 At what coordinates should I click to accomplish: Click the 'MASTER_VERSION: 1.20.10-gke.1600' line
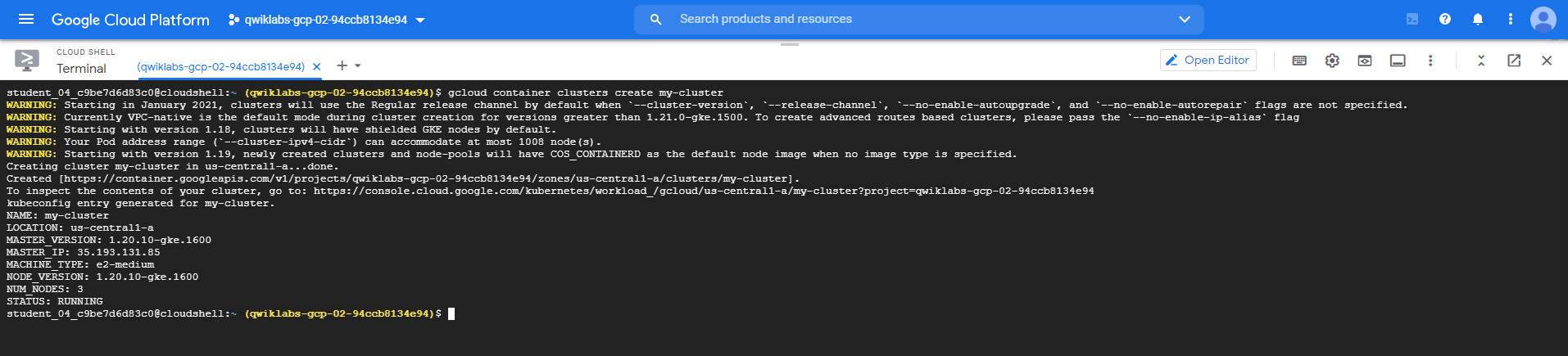click(x=109, y=240)
